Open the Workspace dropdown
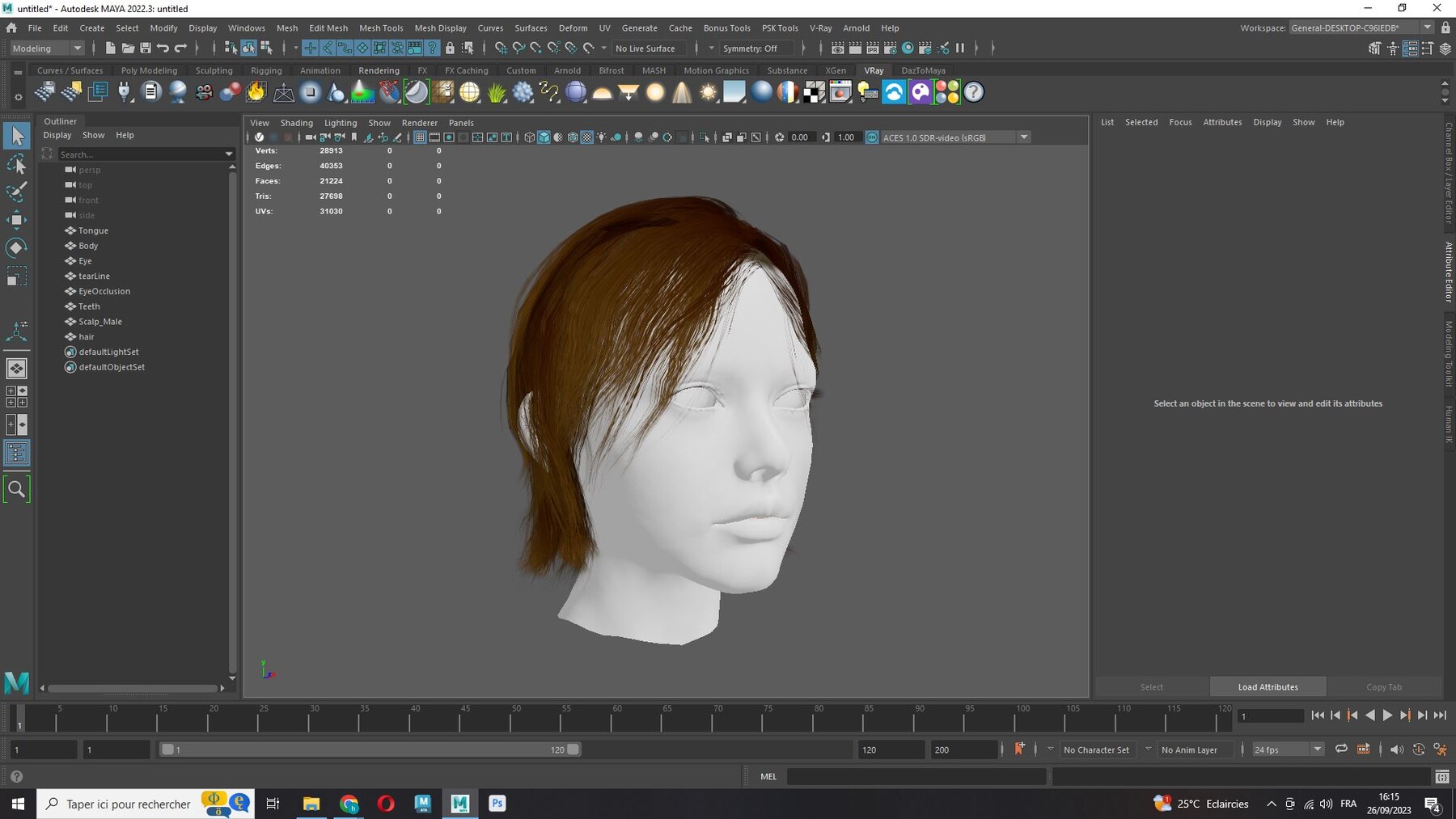 pos(1361,27)
